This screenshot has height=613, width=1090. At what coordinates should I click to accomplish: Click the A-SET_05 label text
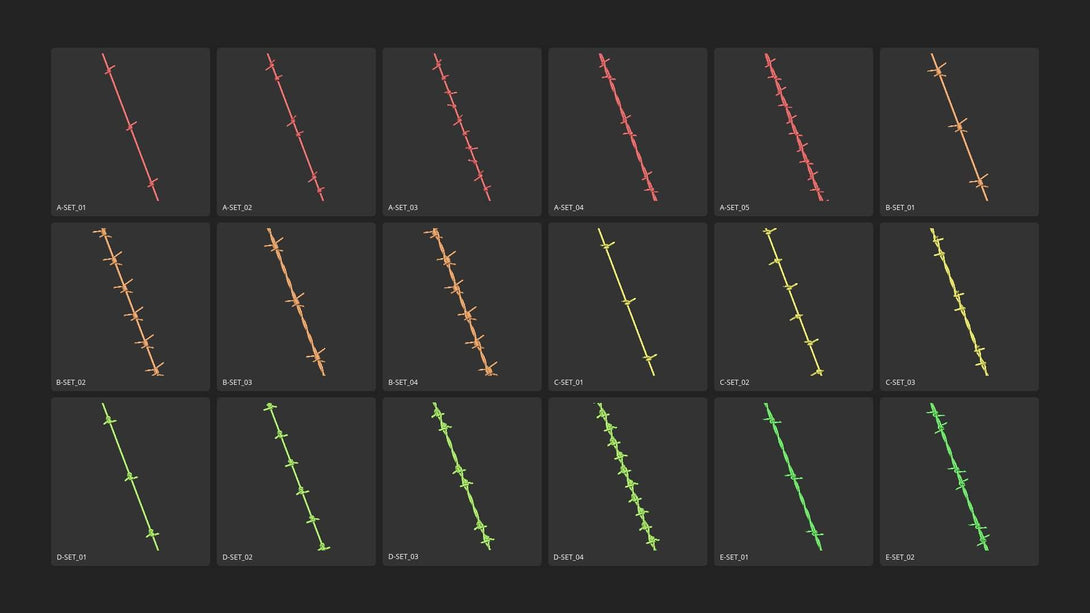[x=734, y=208]
